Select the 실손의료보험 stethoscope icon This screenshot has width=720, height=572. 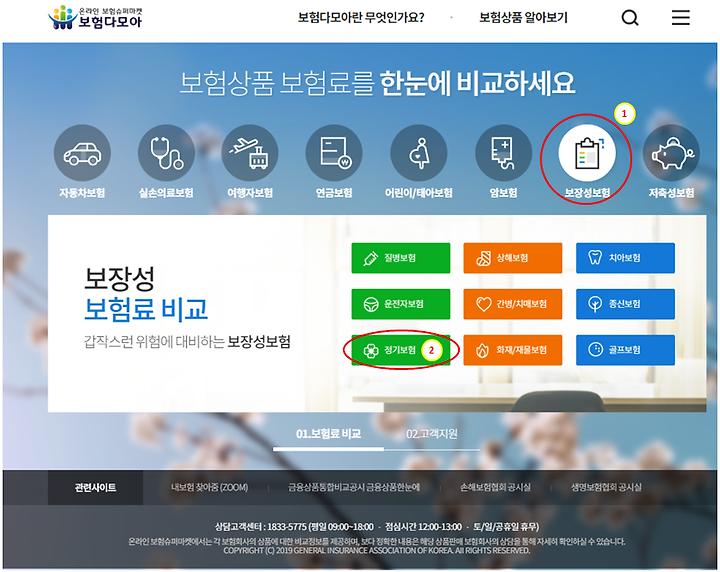[x=166, y=153]
